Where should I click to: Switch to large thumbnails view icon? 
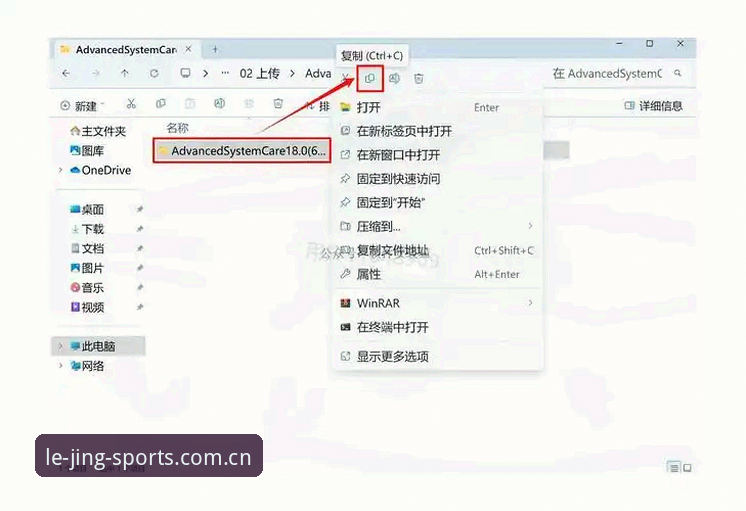pyautogui.click(x=687, y=468)
